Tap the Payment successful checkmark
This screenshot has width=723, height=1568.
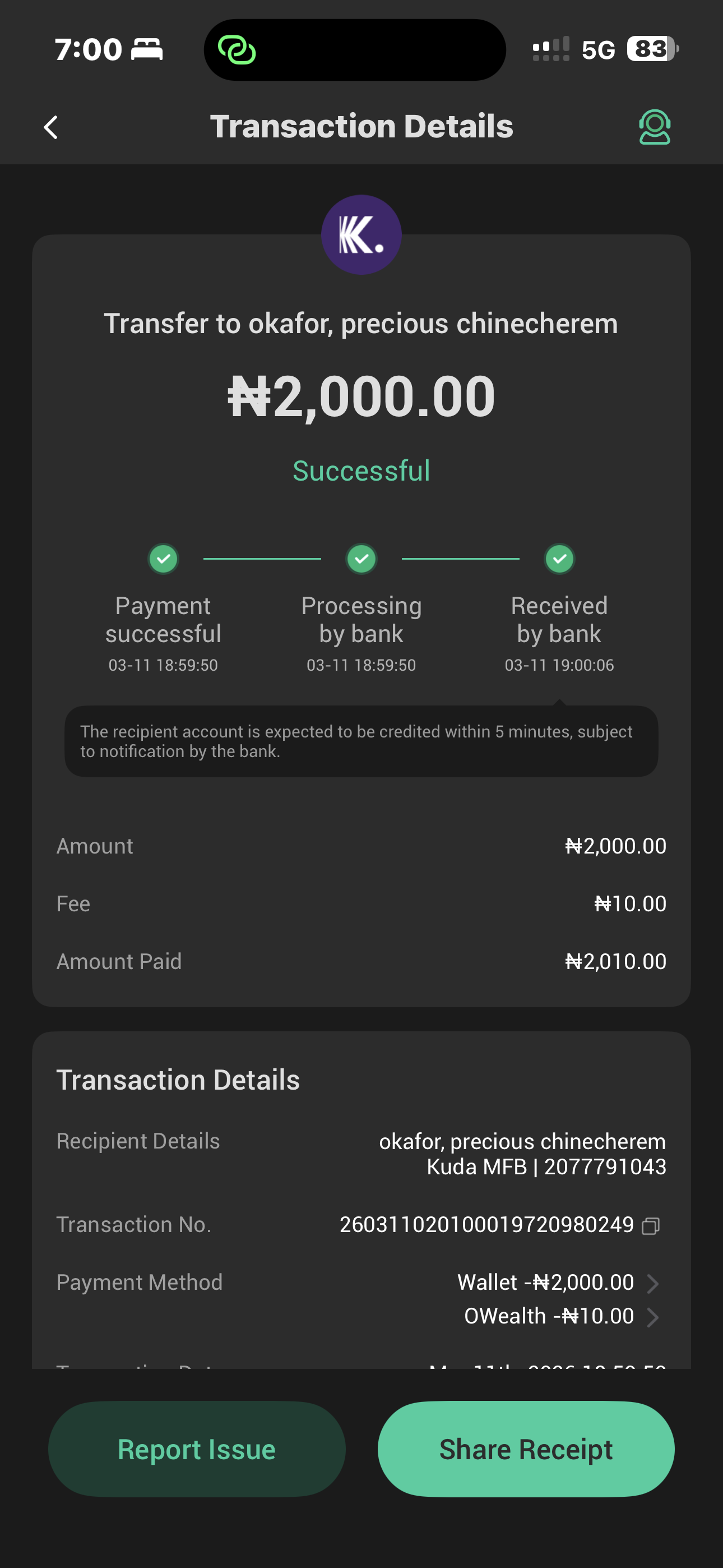163,558
